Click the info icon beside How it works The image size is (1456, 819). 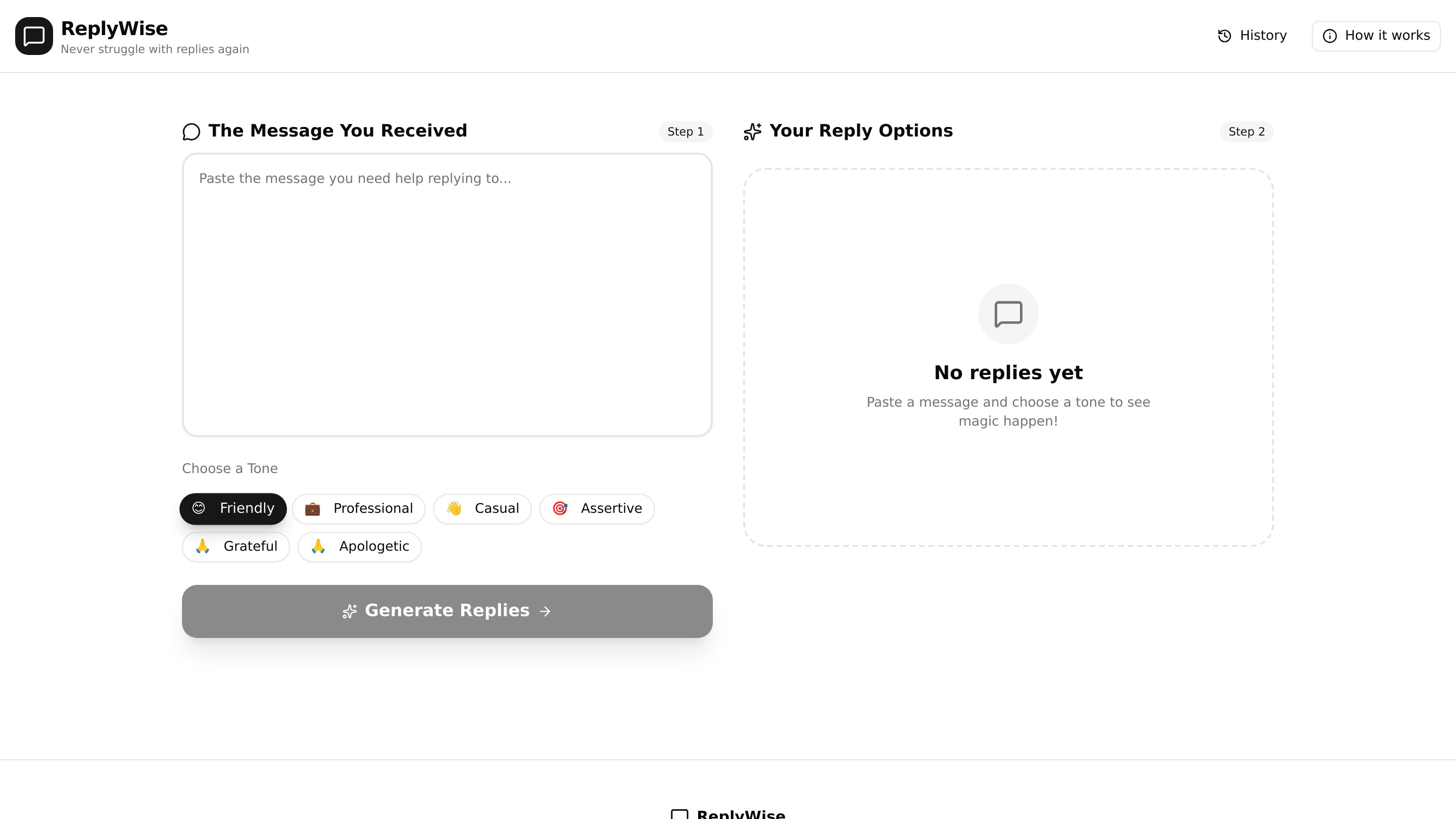pyautogui.click(x=1329, y=36)
